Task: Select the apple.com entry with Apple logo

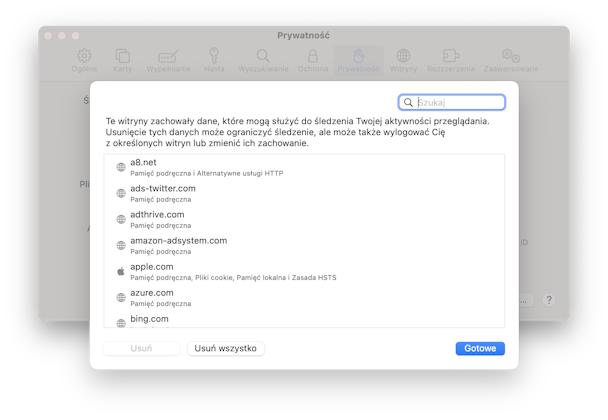Action: click(304, 271)
